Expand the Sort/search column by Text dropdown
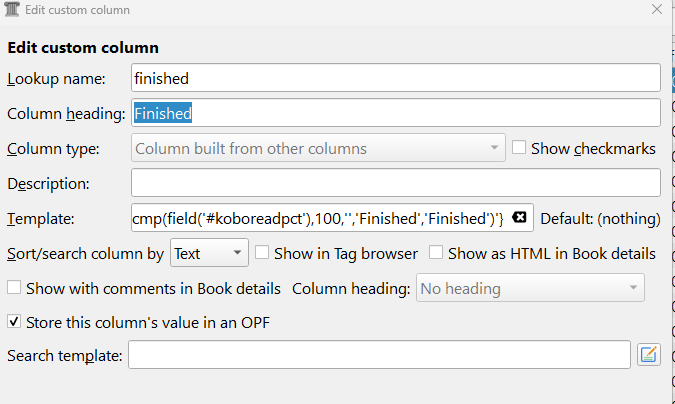The image size is (675, 404). tap(209, 253)
